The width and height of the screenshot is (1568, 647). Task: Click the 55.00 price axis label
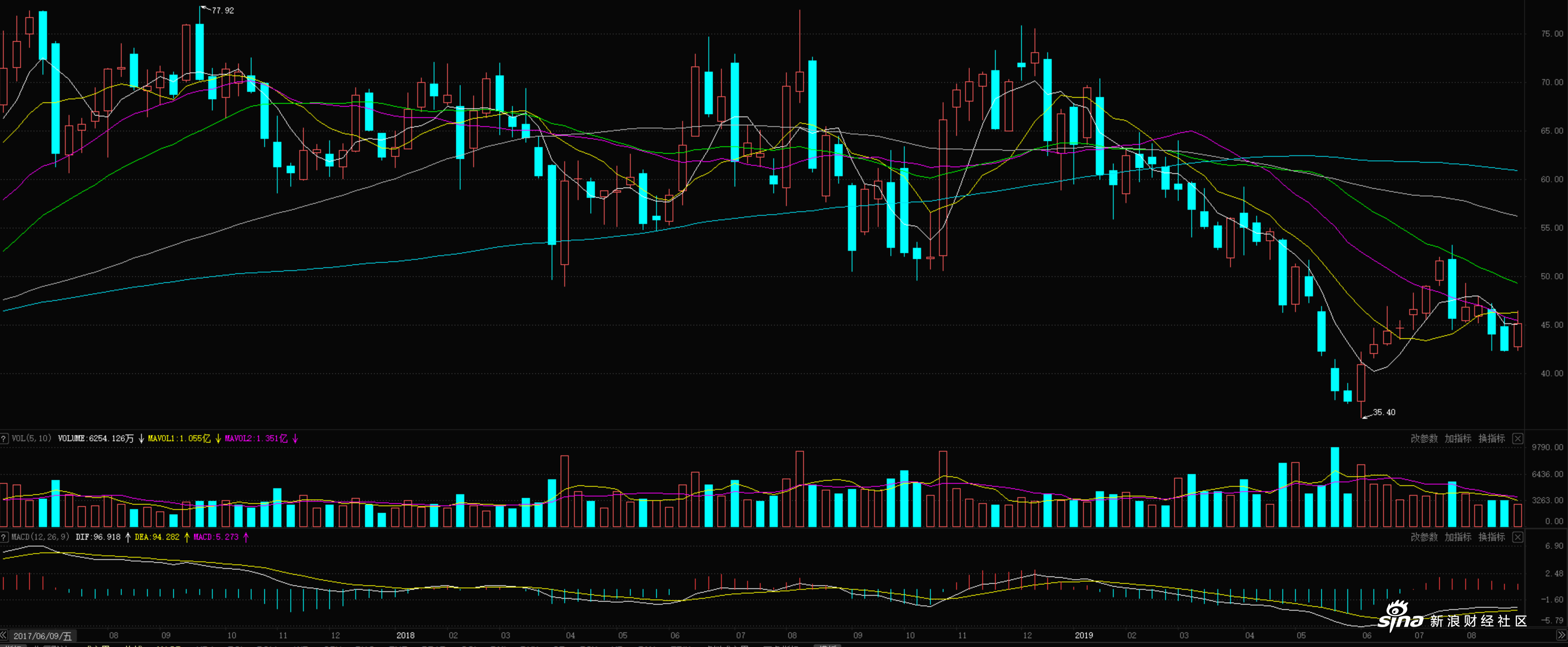[x=1552, y=228]
